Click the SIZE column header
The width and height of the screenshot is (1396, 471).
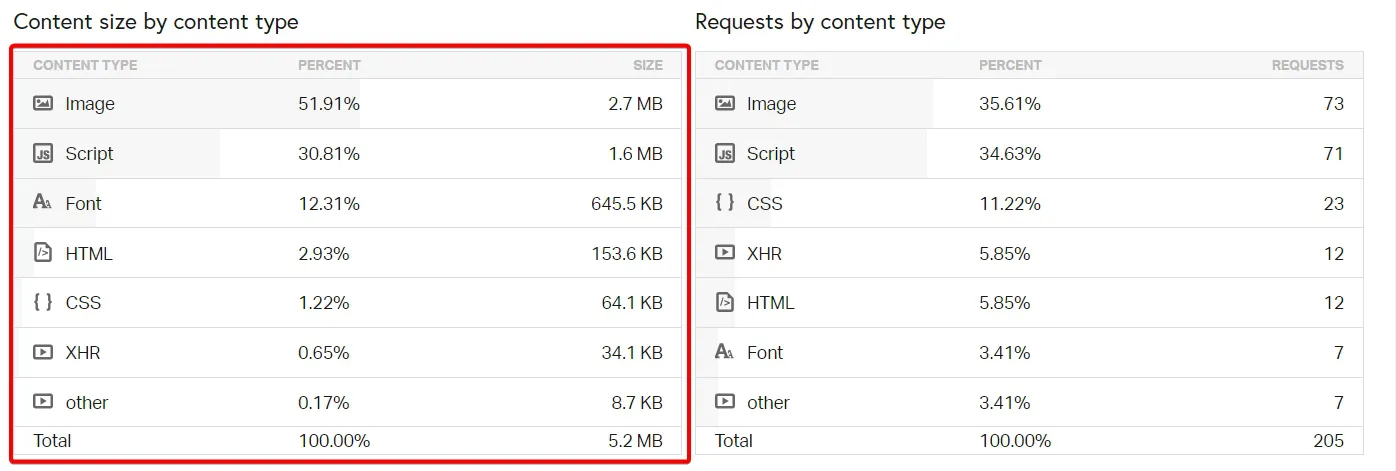[x=648, y=65]
